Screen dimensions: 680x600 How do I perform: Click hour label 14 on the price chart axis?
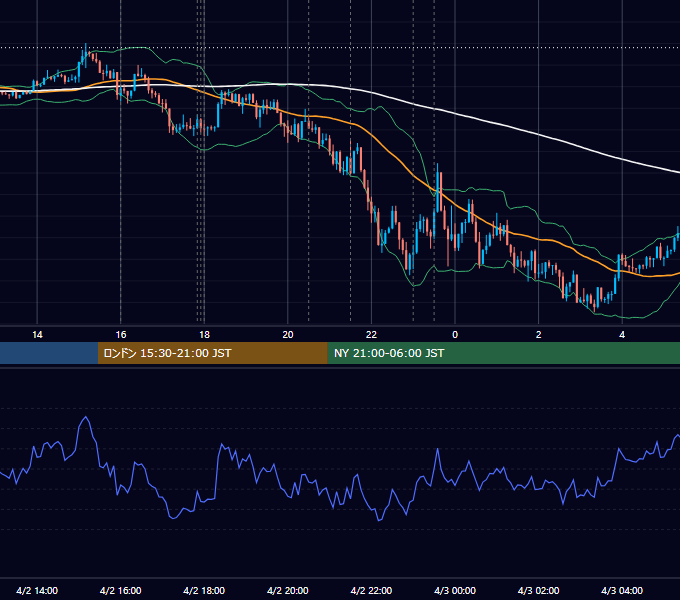coord(37,335)
